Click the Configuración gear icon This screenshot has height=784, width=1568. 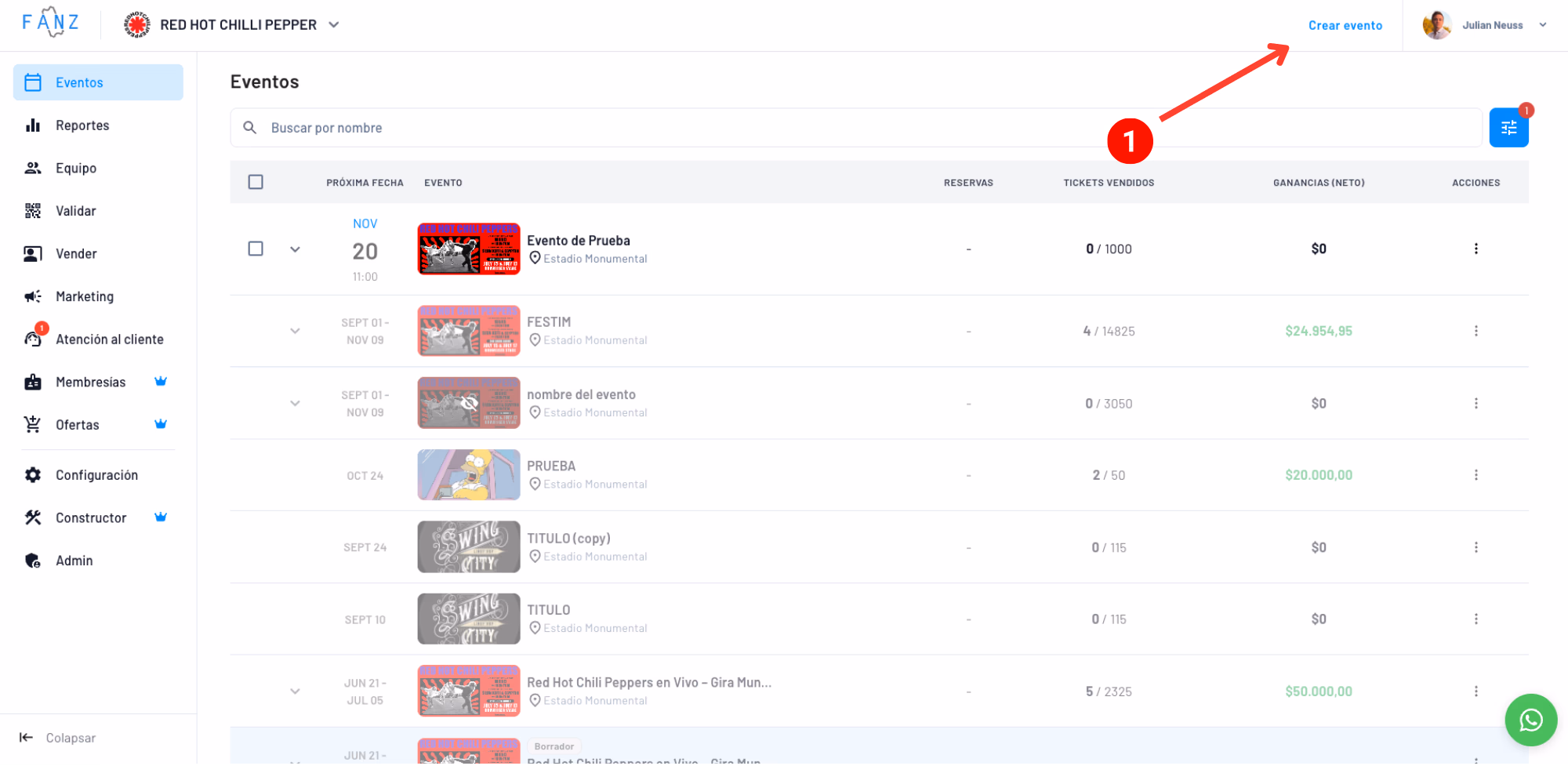pos(33,475)
